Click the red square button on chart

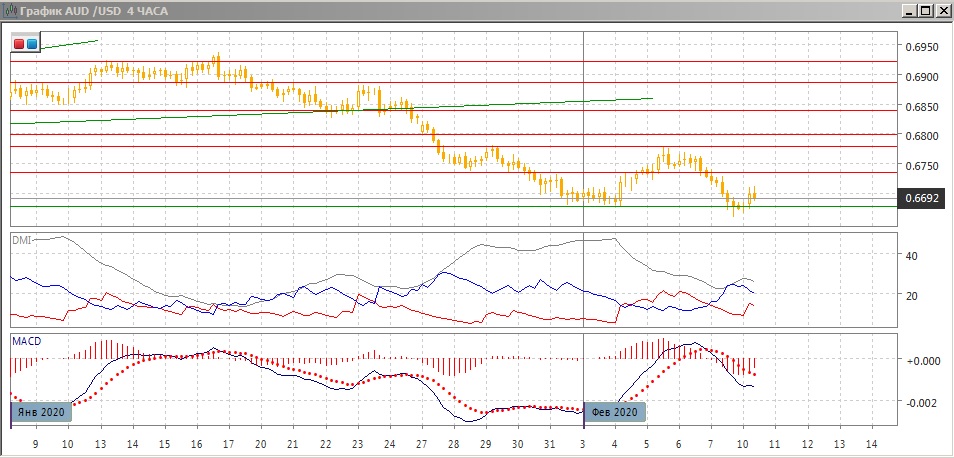[19, 44]
